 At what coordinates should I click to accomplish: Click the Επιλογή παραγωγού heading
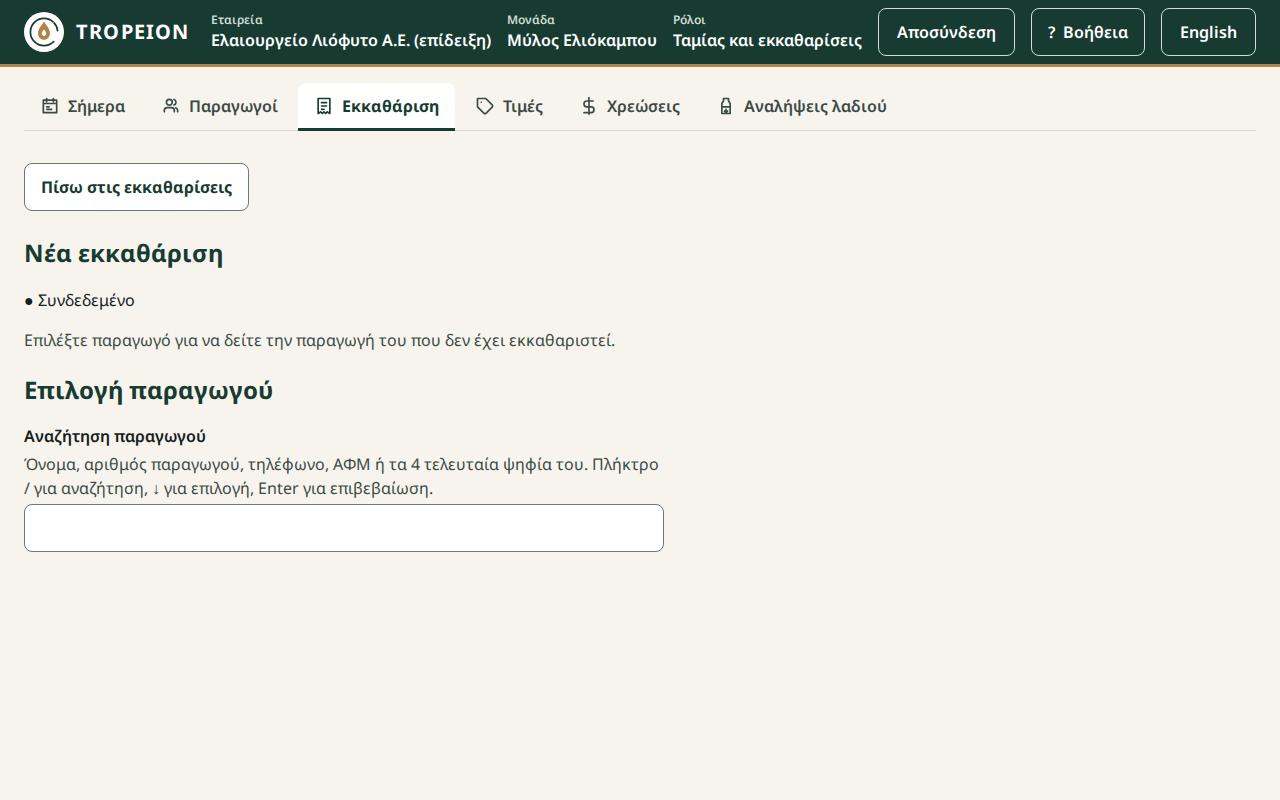click(149, 391)
